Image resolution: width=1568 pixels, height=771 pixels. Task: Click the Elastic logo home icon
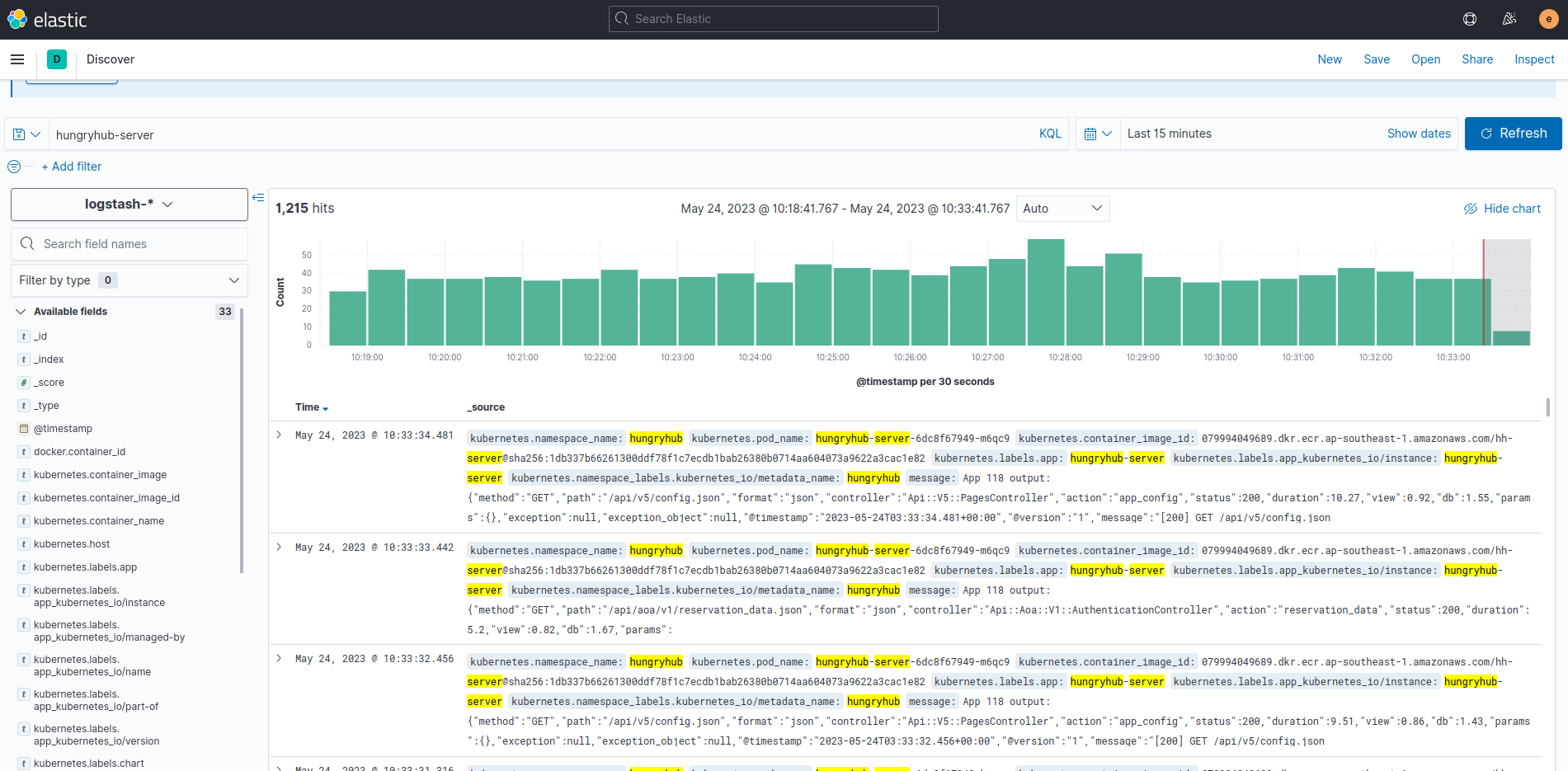coord(17,19)
